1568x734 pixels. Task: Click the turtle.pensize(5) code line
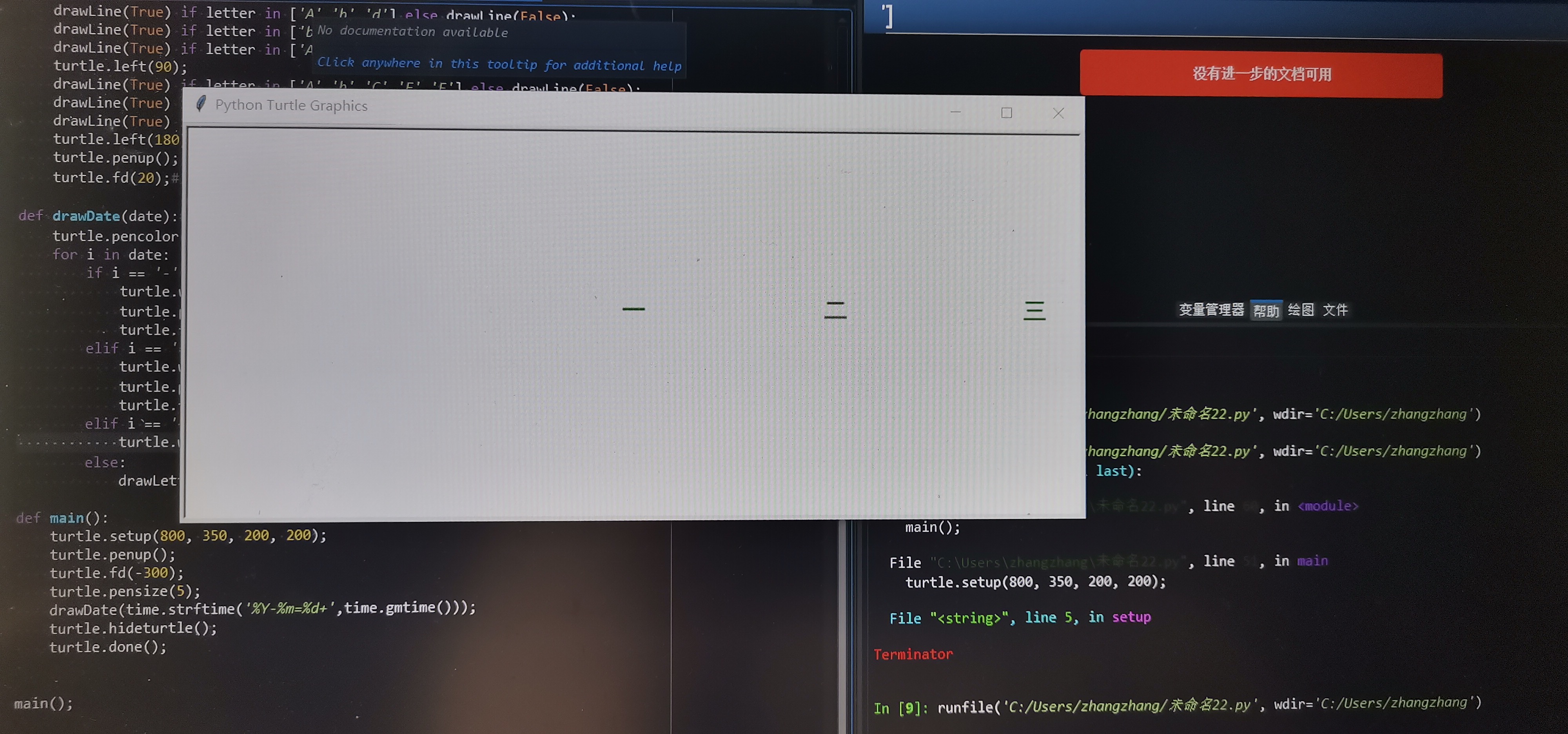pos(125,591)
